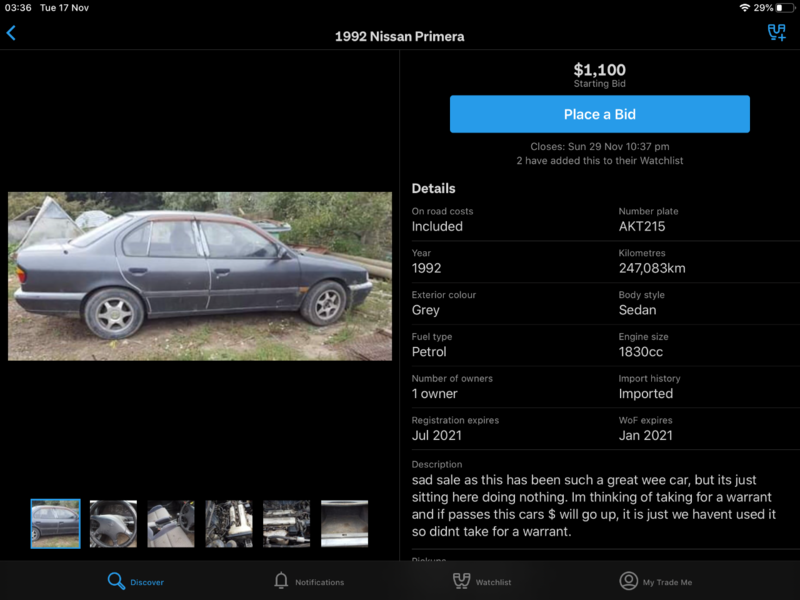
Task: Tap the '2 have added this to their Watchlist' text
Action: click(x=599, y=161)
